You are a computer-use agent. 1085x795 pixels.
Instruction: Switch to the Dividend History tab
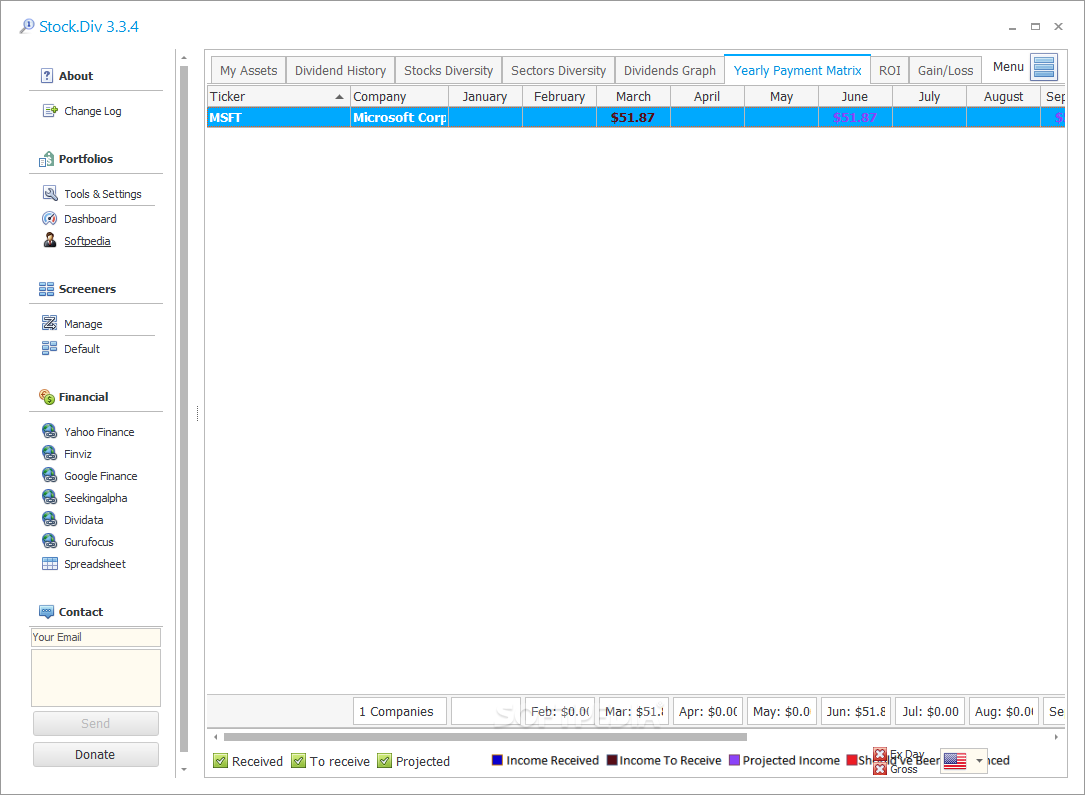pyautogui.click(x=340, y=71)
